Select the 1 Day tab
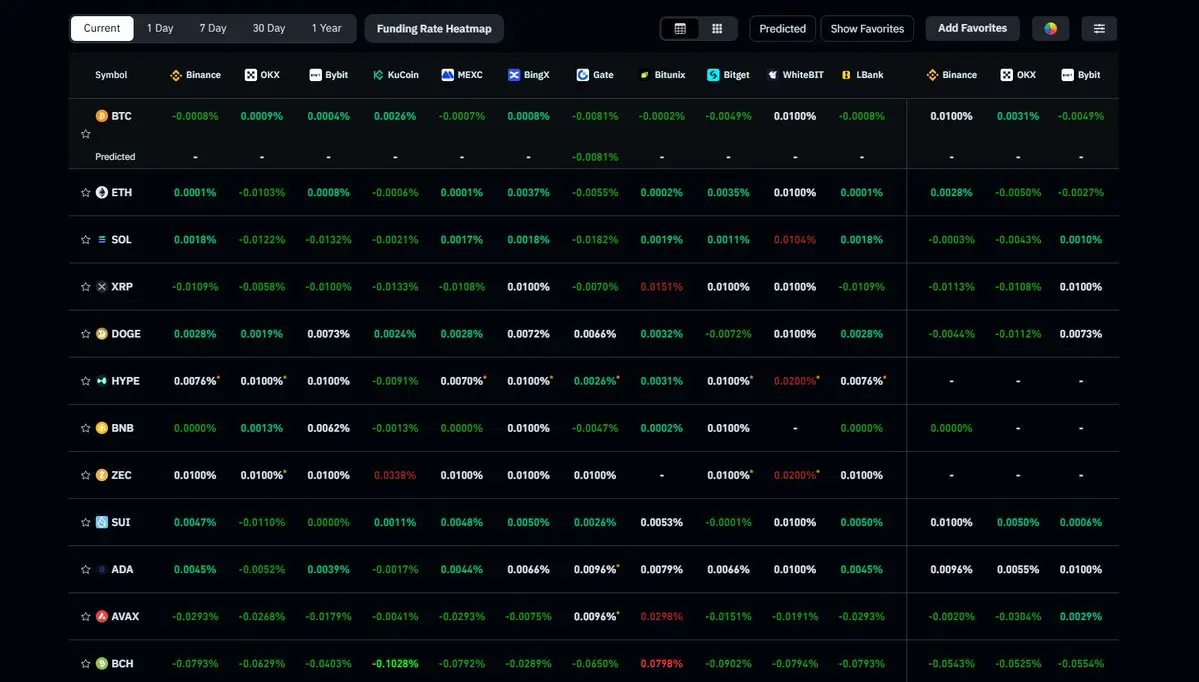 (x=160, y=28)
